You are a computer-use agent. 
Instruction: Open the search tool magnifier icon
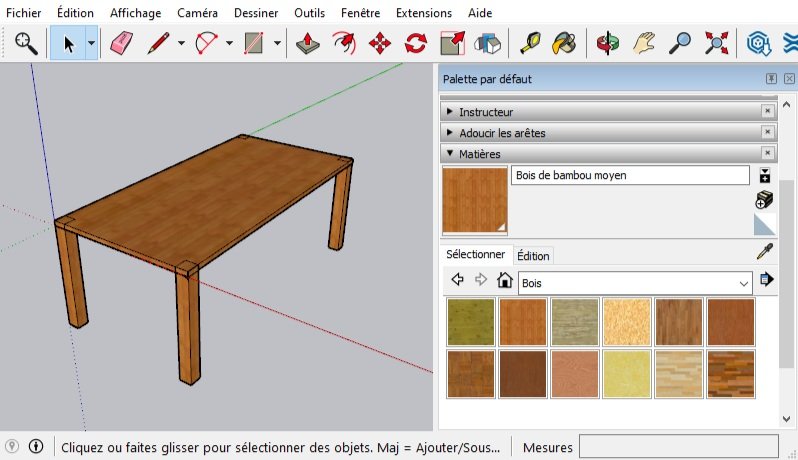coord(25,43)
